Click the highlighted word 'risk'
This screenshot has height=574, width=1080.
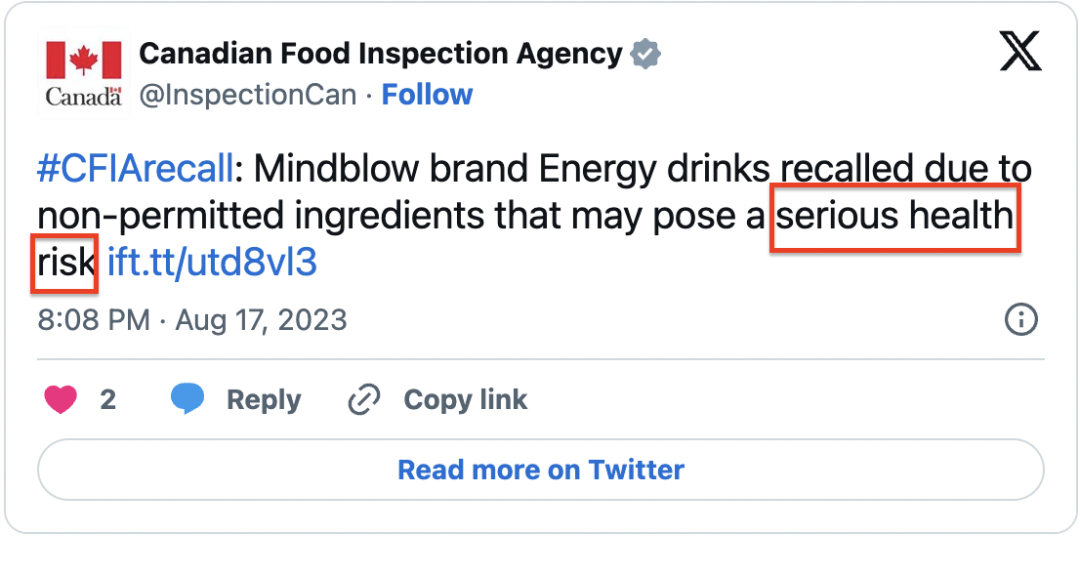coord(65,262)
